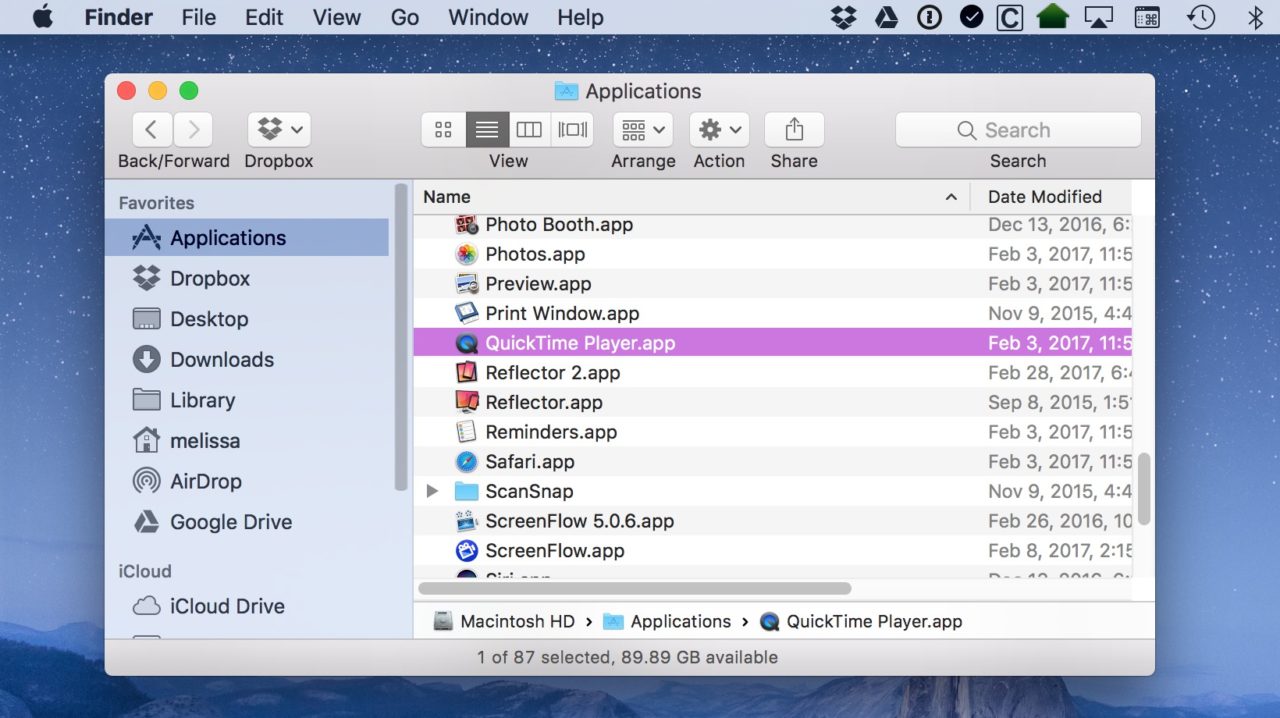Open Macintosh HD from the breadcrumb path
The image size is (1280, 718).
coord(516,621)
